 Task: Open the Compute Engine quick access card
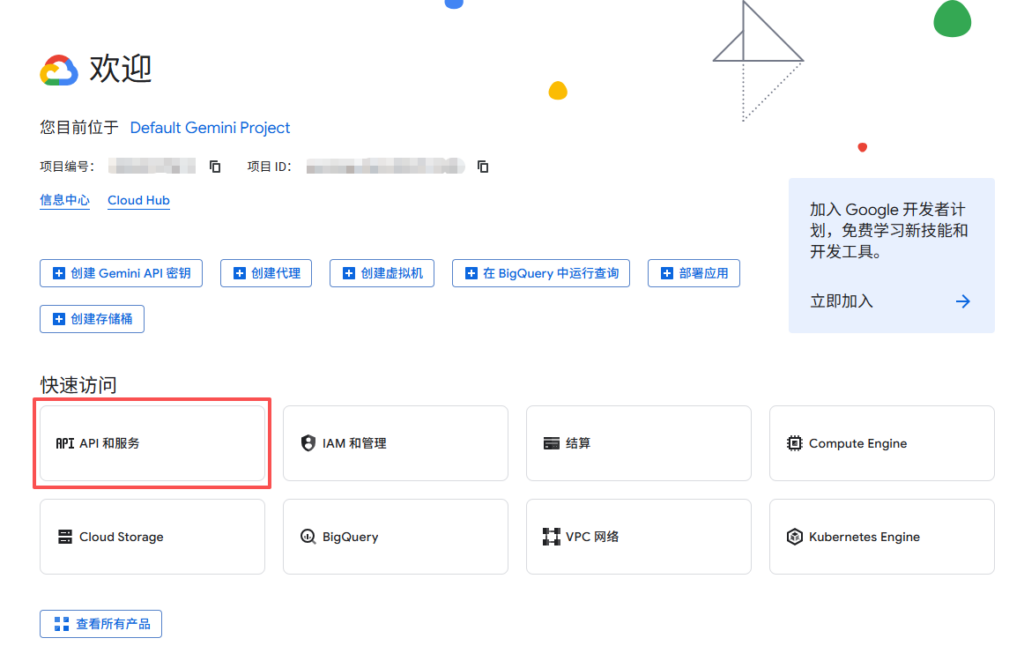[x=882, y=443]
